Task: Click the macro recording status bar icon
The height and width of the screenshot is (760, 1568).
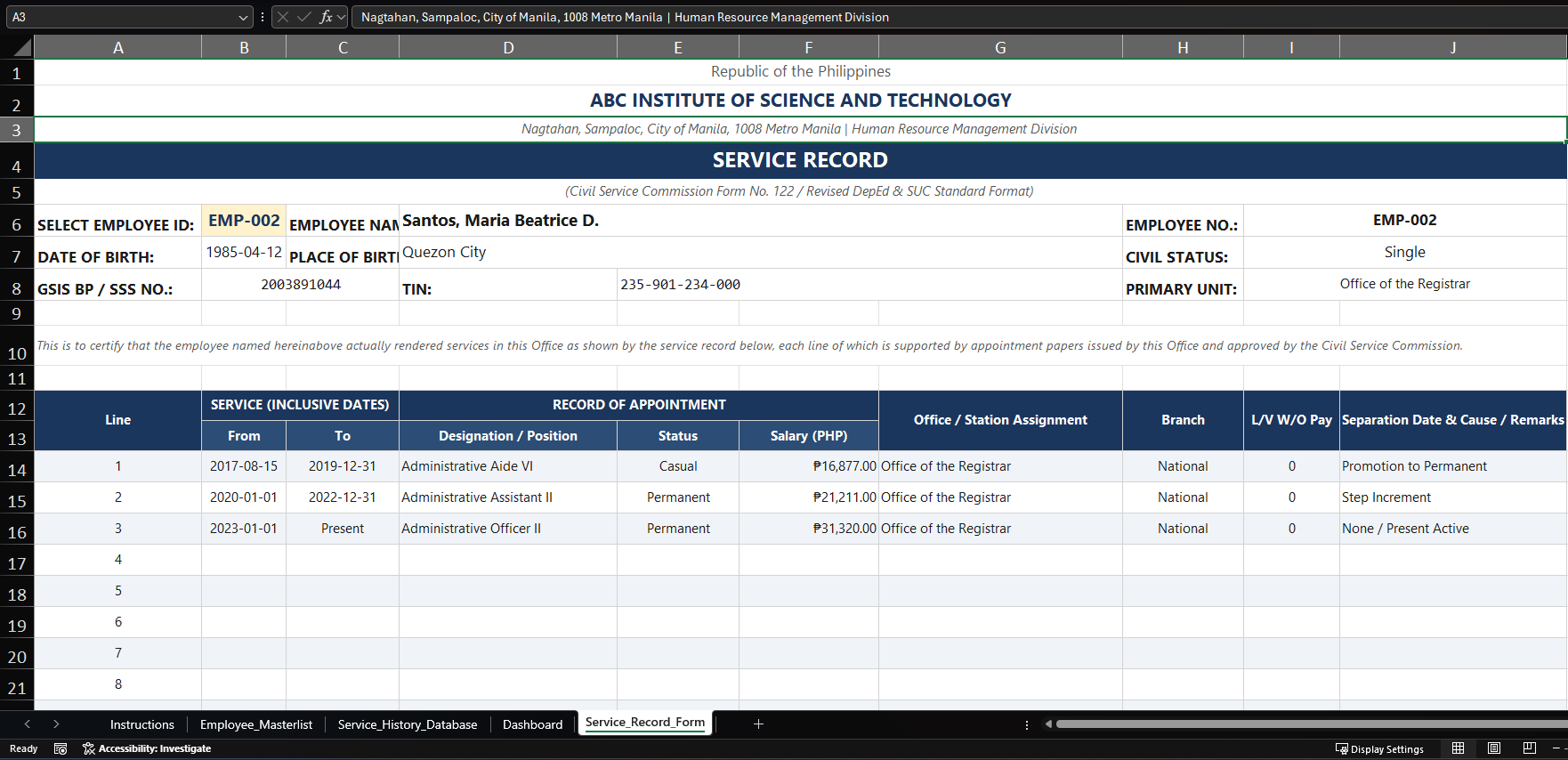Action: click(x=61, y=749)
